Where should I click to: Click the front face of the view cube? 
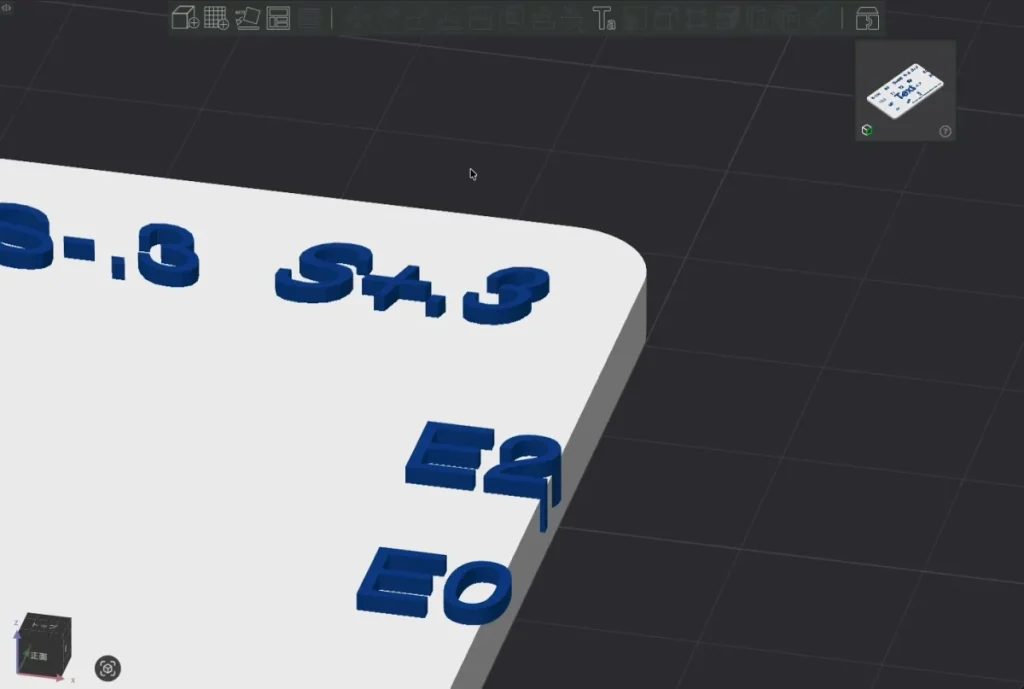37,655
